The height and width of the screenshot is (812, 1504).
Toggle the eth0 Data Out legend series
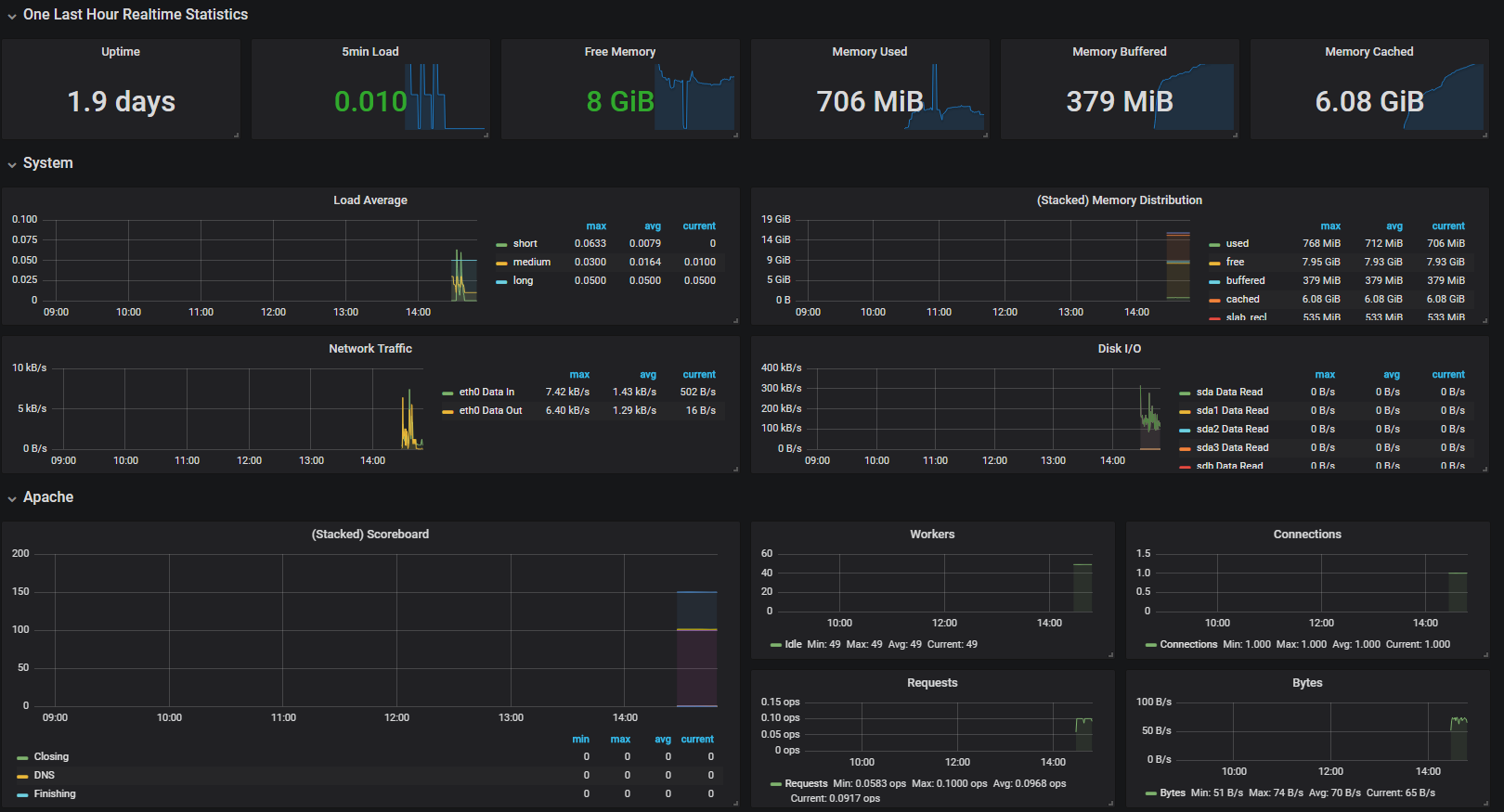pos(490,411)
